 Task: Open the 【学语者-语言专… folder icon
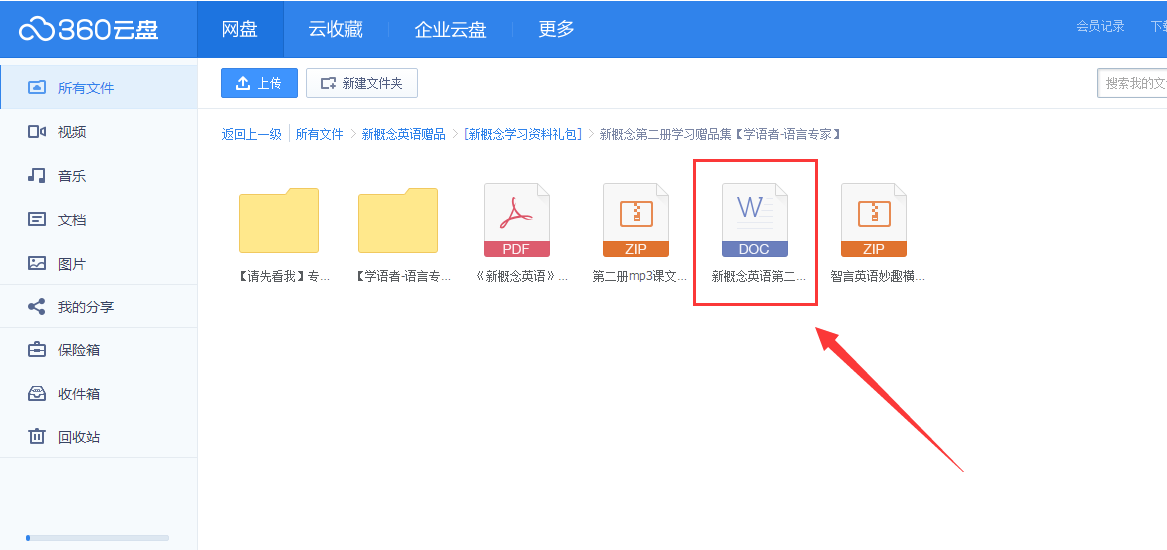[x=398, y=220]
